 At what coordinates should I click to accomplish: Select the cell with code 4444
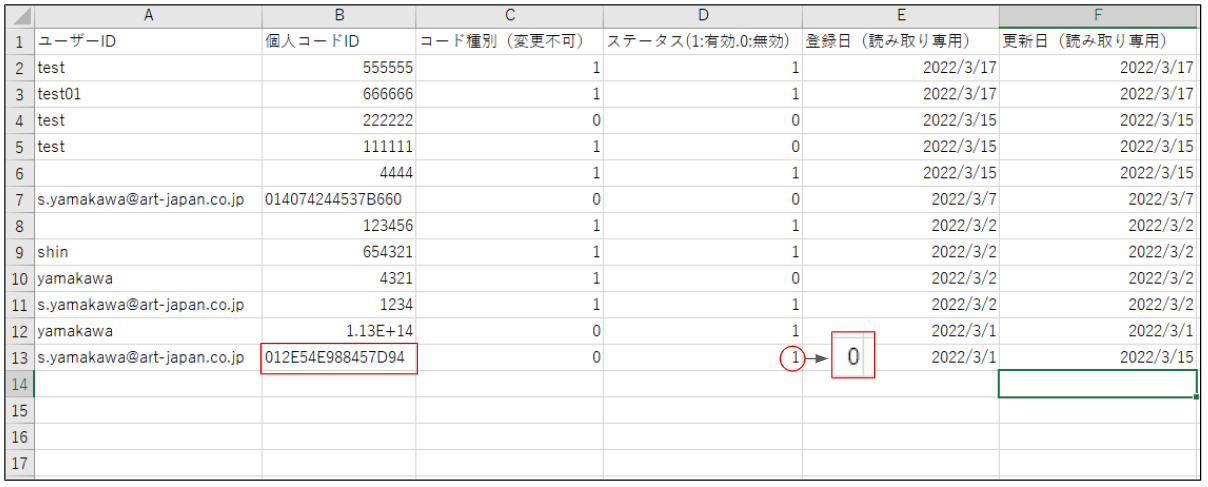(339, 173)
